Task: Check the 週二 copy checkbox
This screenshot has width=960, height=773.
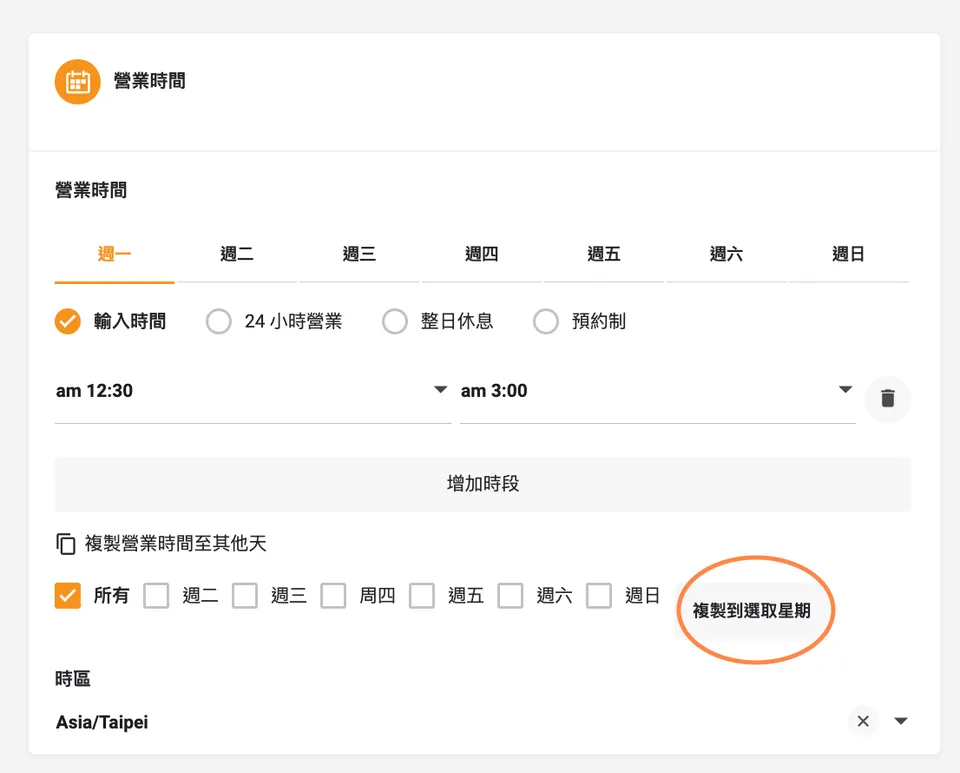Action: pos(156,596)
